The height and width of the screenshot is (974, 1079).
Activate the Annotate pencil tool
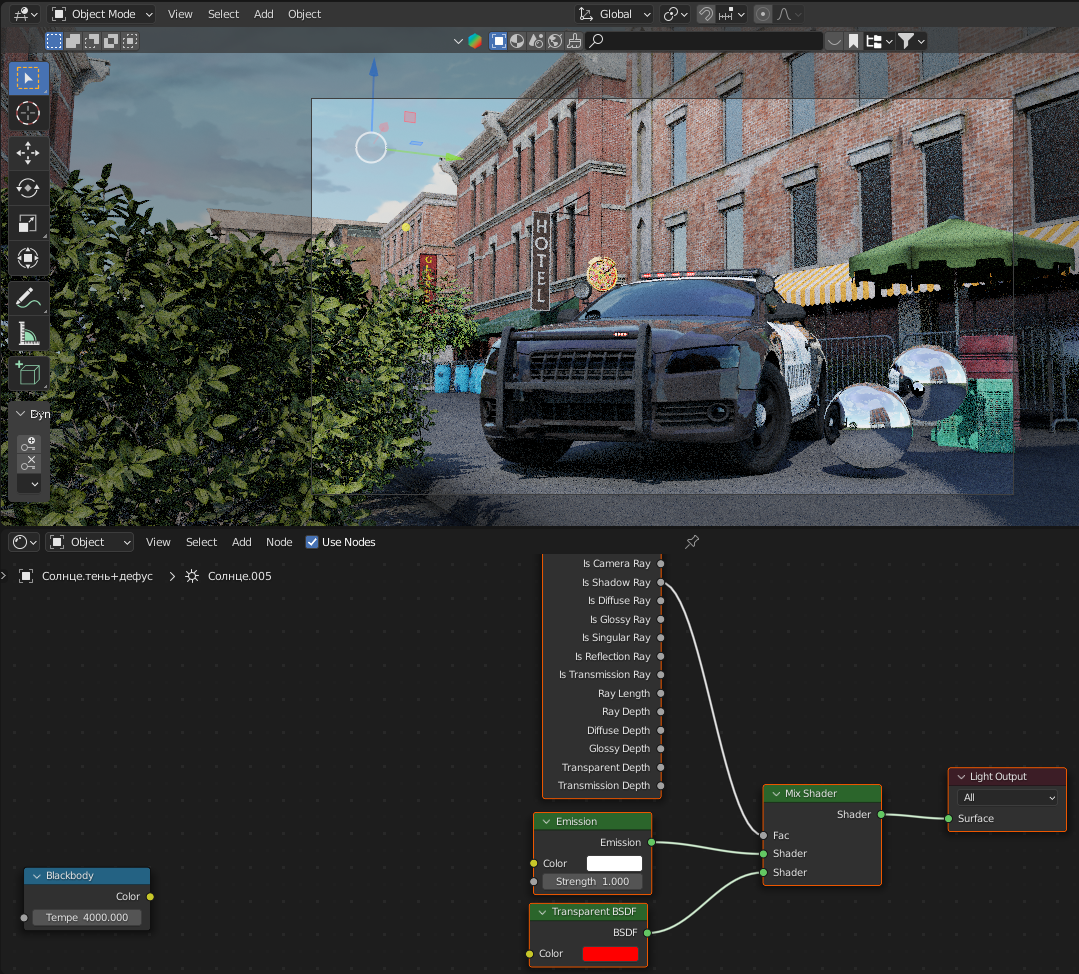point(28,298)
